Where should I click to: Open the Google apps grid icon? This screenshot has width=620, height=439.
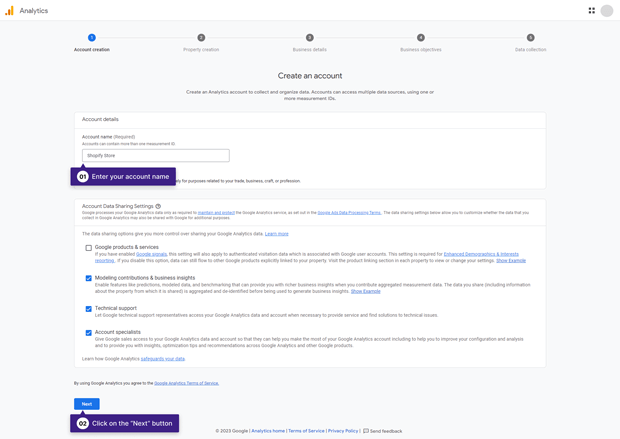591,11
